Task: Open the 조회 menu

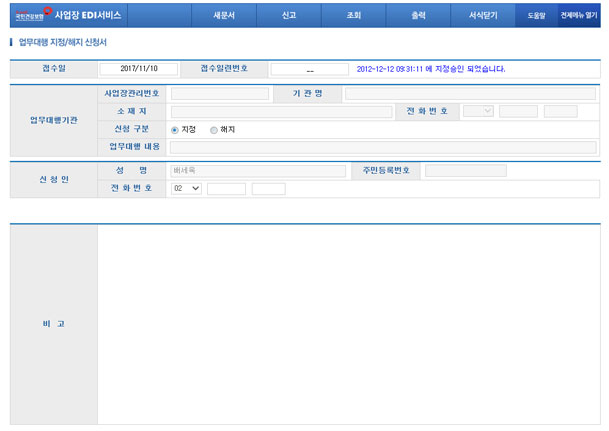Action: (x=354, y=16)
